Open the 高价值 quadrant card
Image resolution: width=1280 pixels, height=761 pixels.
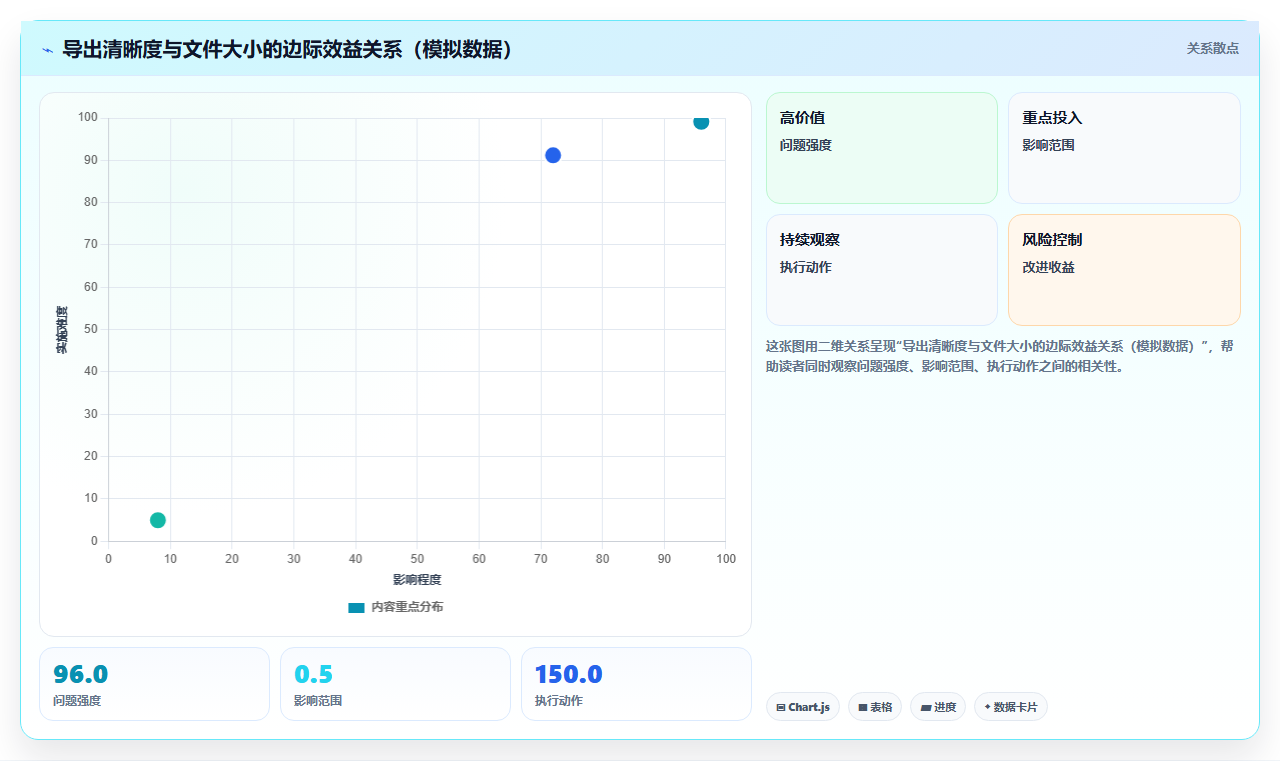point(882,148)
